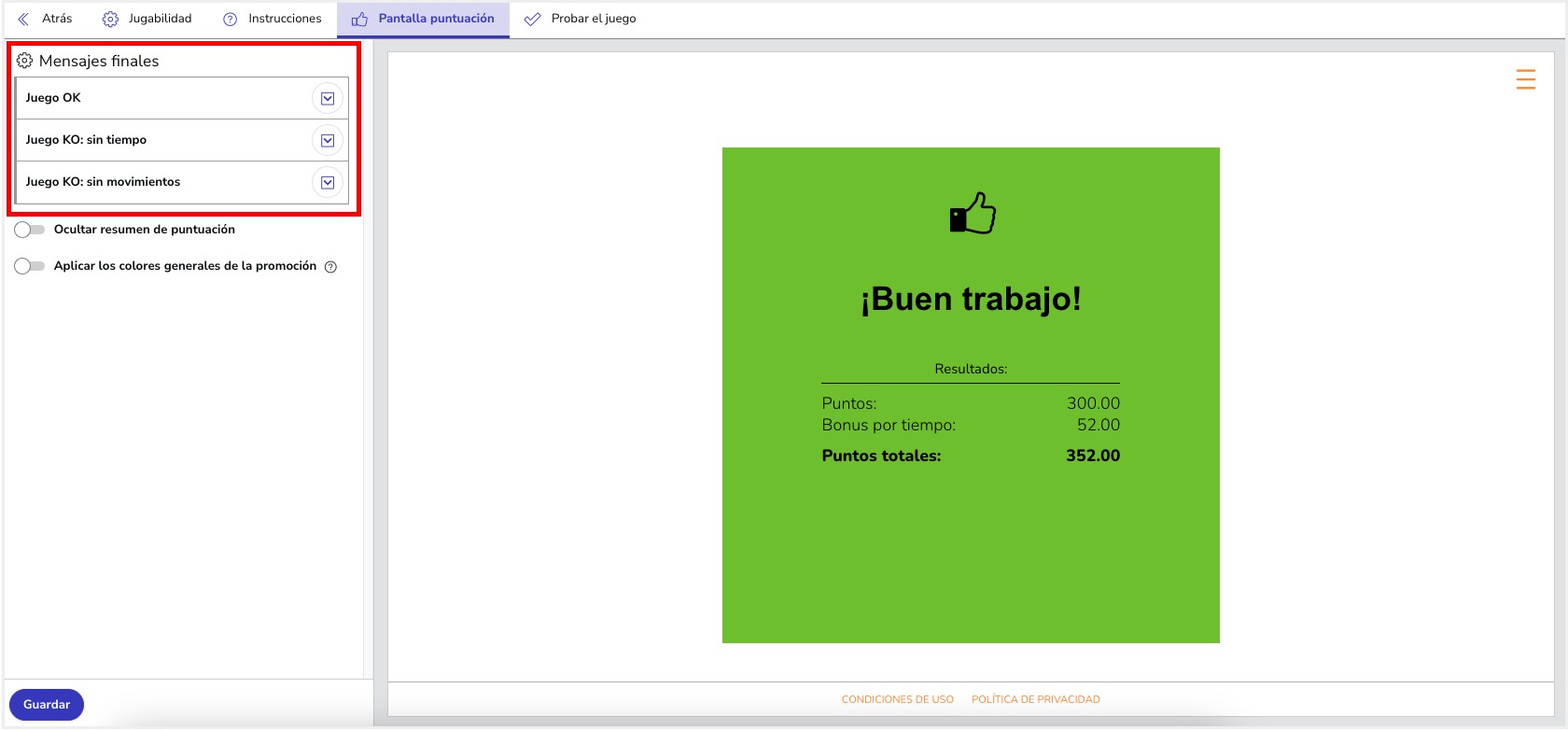Open the orange hamburger menu in preview
This screenshot has width=1568, height=730.
tap(1525, 79)
